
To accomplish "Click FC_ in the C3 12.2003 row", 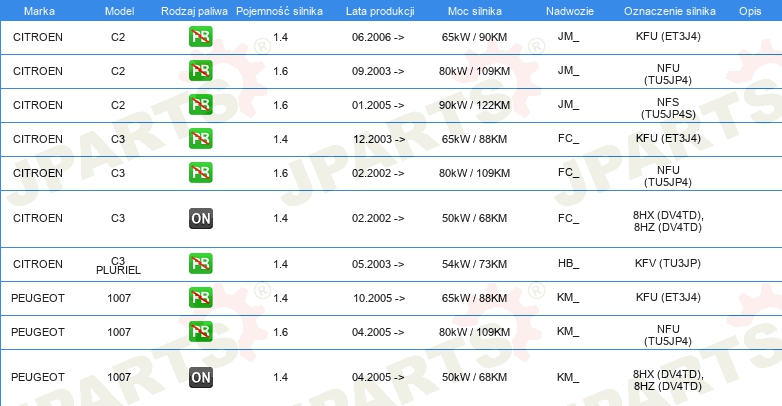I will (569, 138).
